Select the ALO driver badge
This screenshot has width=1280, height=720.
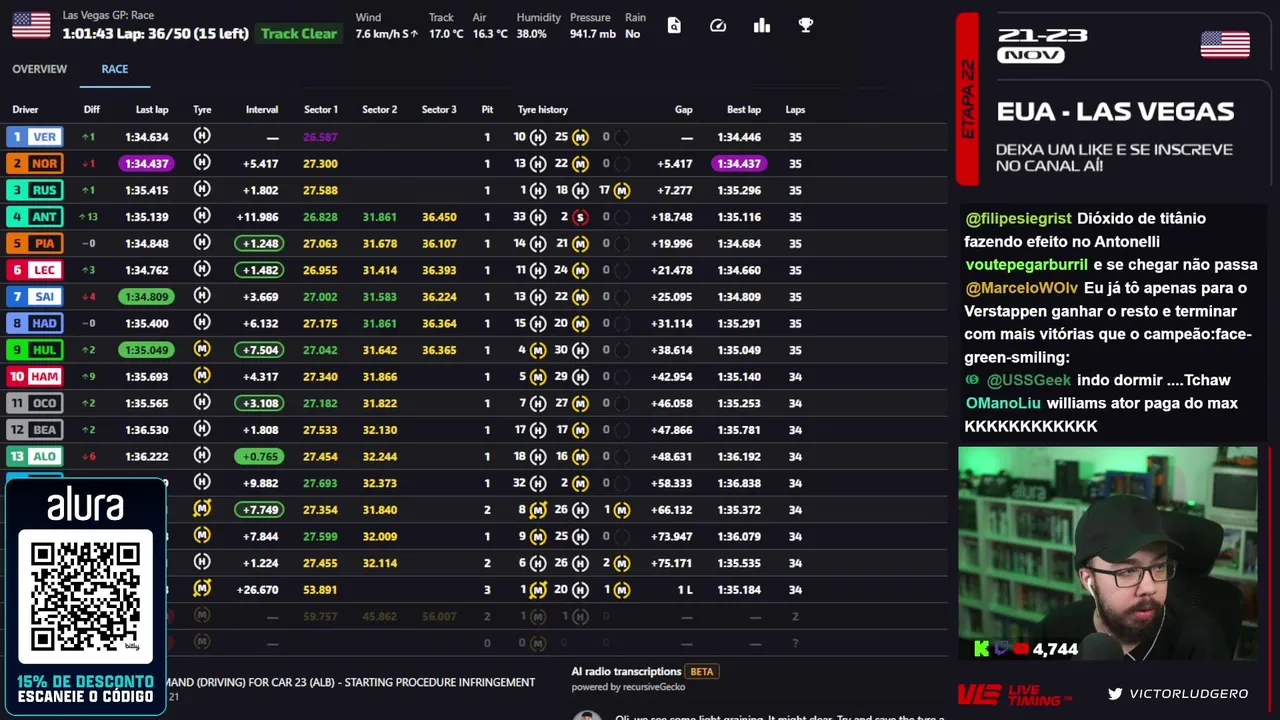pyautogui.click(x=34, y=456)
